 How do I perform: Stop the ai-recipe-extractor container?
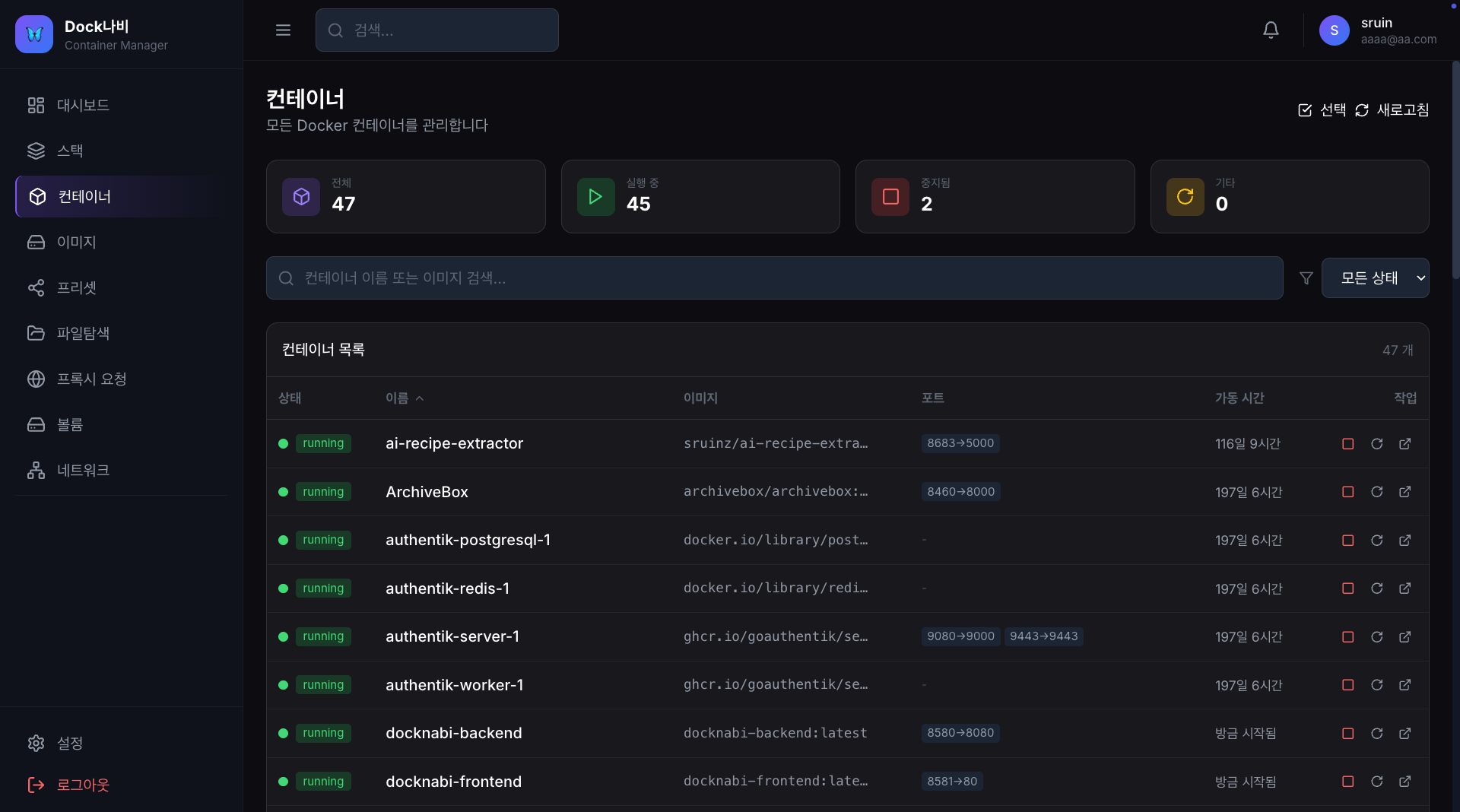1347,444
